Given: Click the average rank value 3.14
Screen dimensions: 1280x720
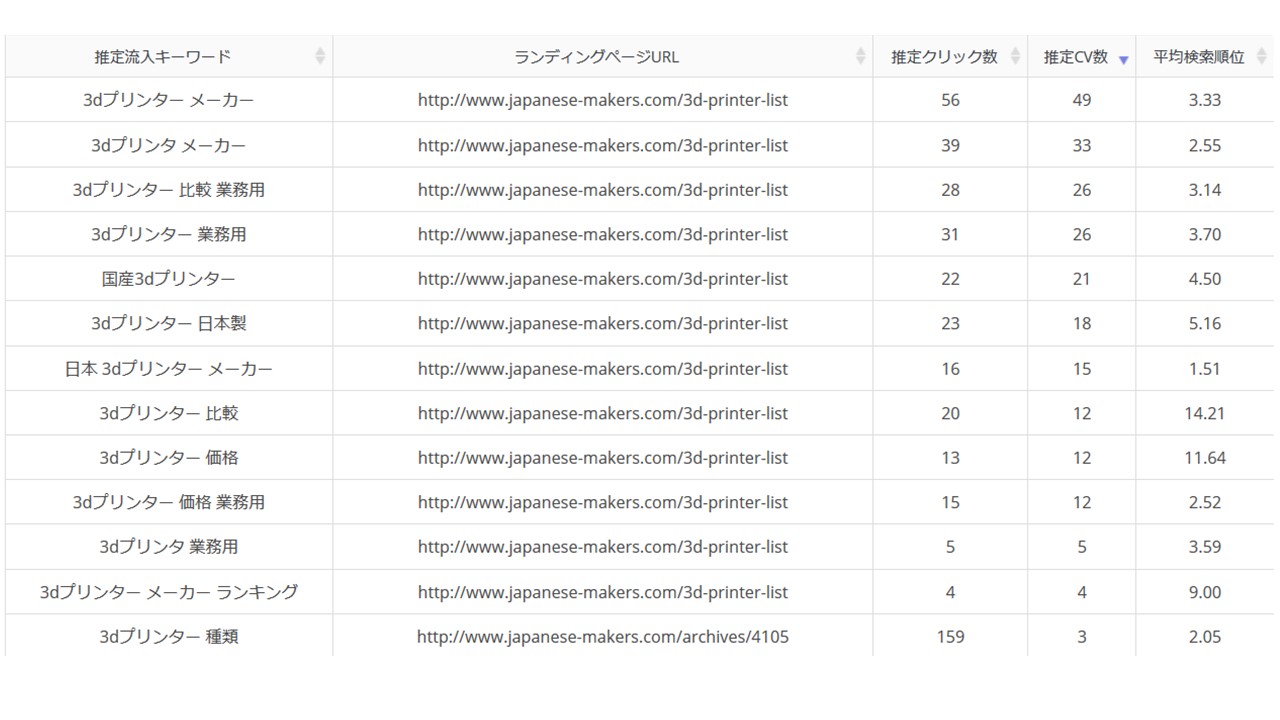Looking at the screenshot, I should pyautogui.click(x=1205, y=189).
